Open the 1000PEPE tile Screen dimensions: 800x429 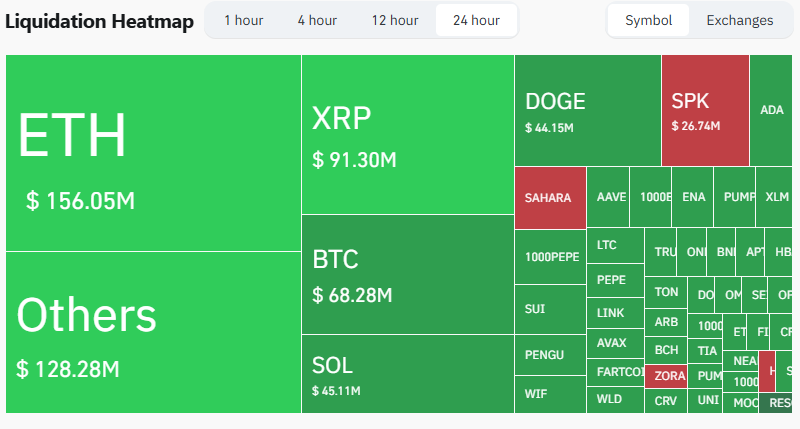coord(550,257)
